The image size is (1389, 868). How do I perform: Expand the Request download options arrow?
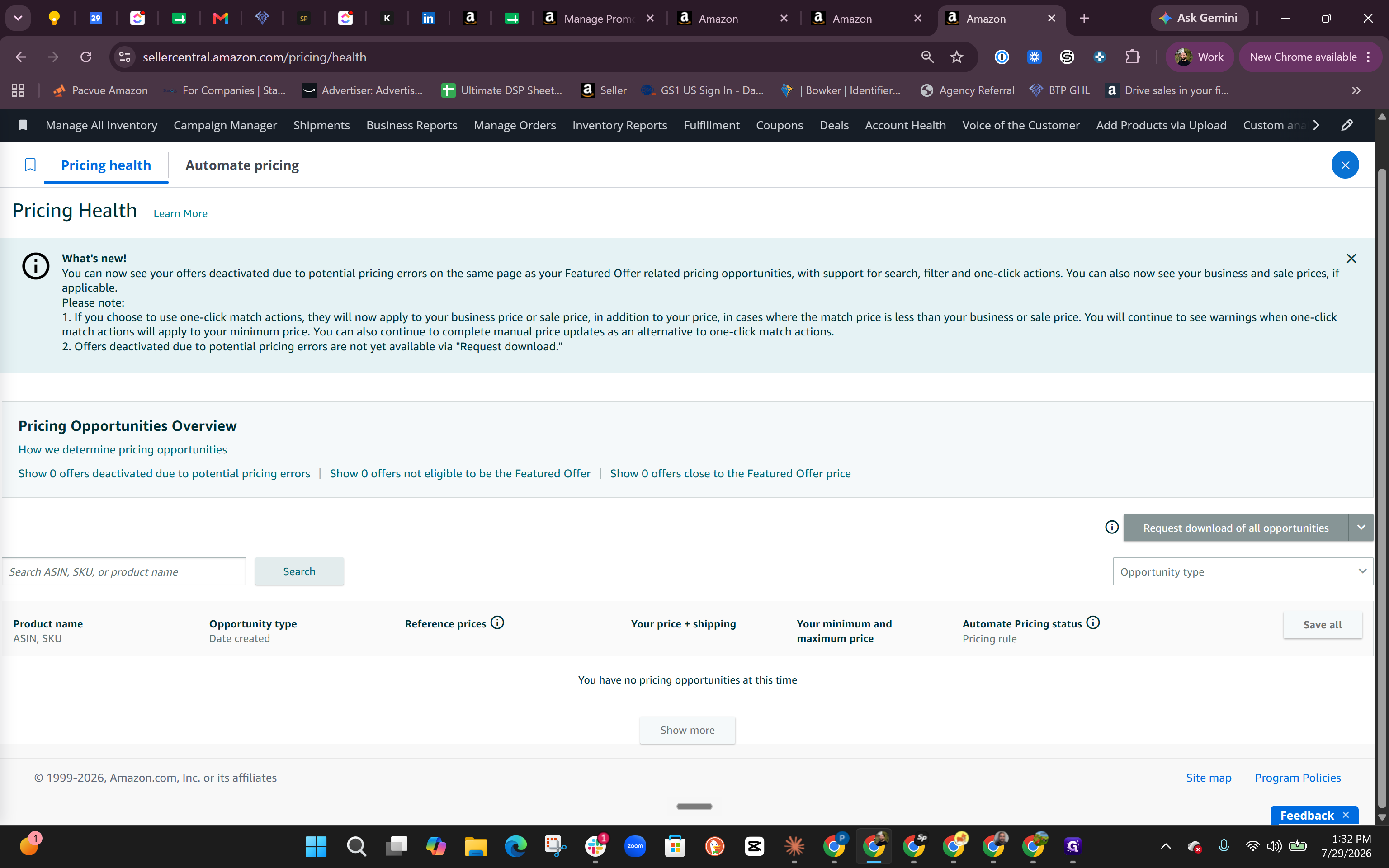coord(1361,528)
